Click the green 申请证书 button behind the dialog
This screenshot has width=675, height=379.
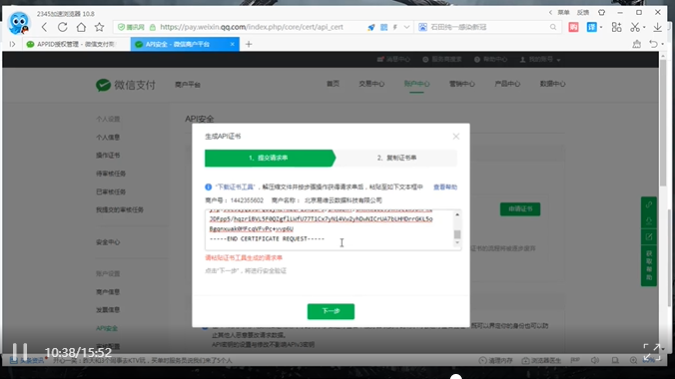point(520,209)
